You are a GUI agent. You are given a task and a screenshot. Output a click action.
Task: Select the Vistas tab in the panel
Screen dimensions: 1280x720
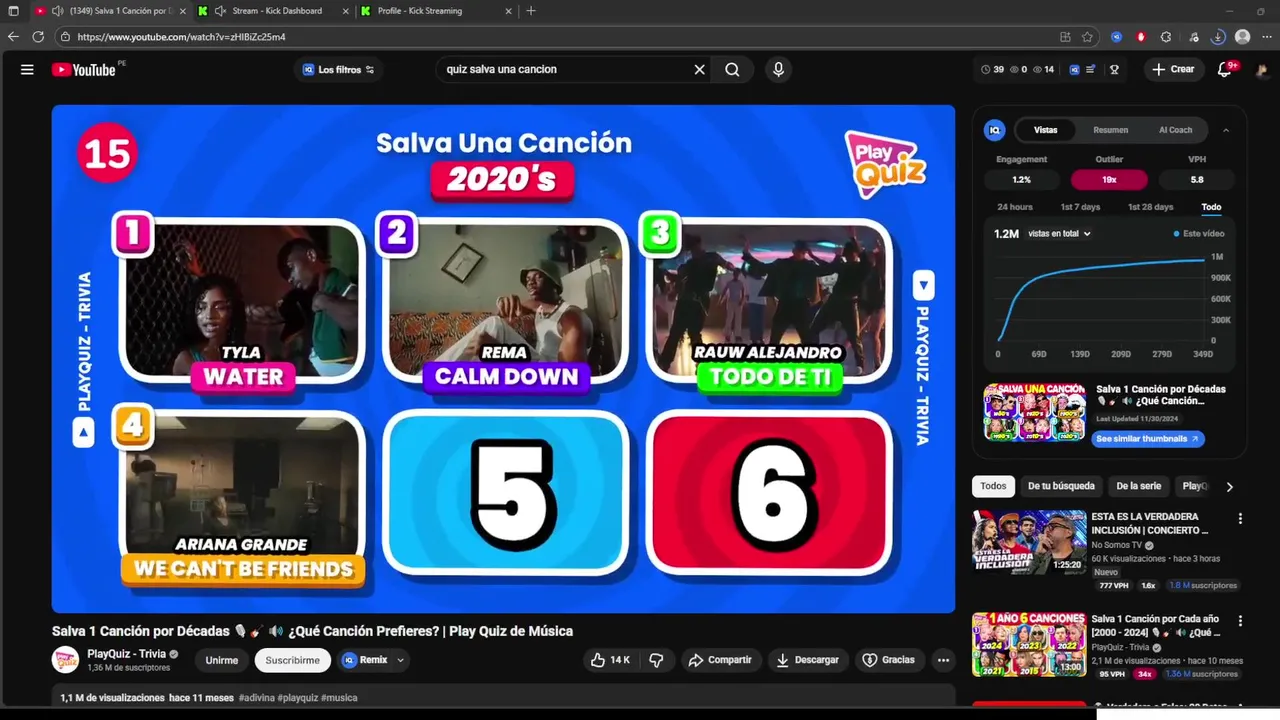point(1045,130)
